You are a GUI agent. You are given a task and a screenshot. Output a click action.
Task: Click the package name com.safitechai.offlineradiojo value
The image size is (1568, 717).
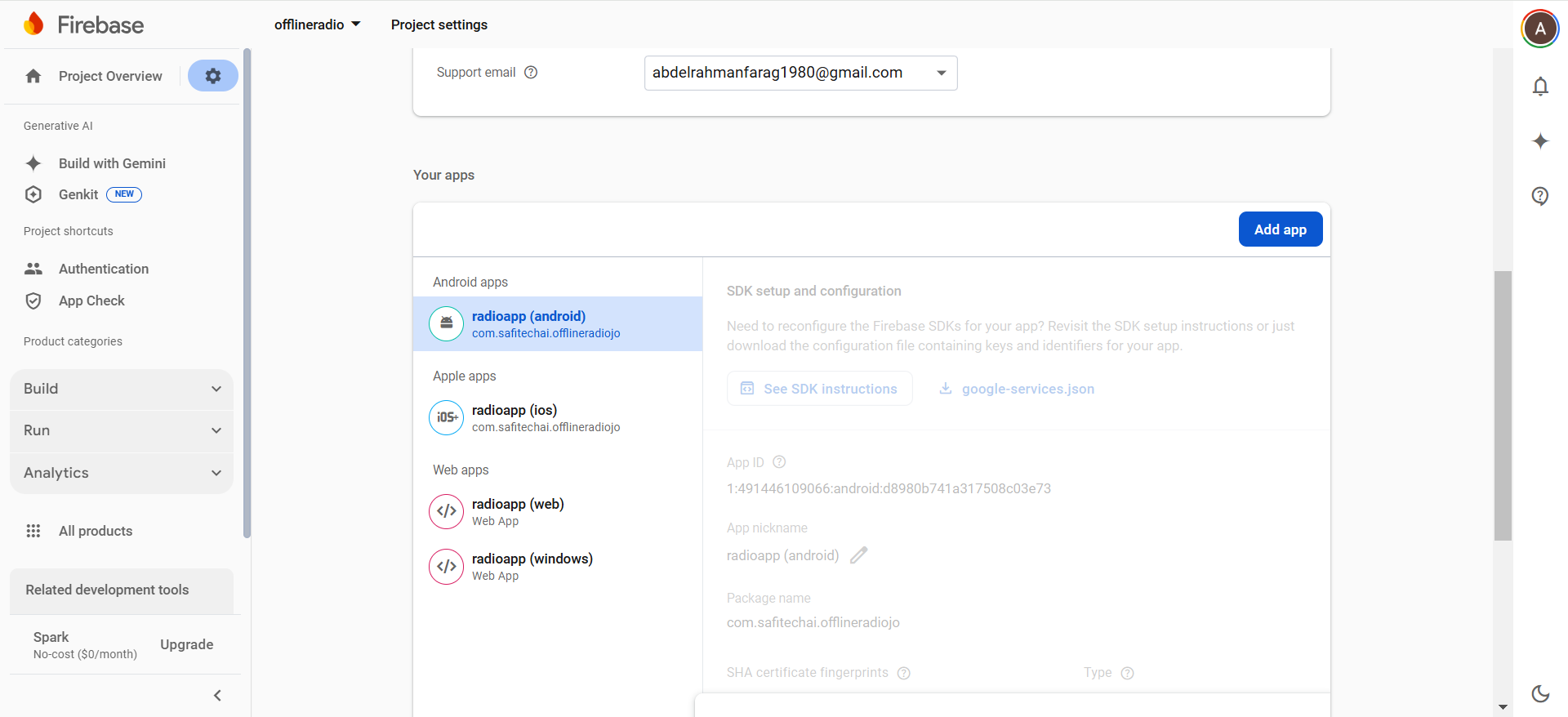coord(813,622)
